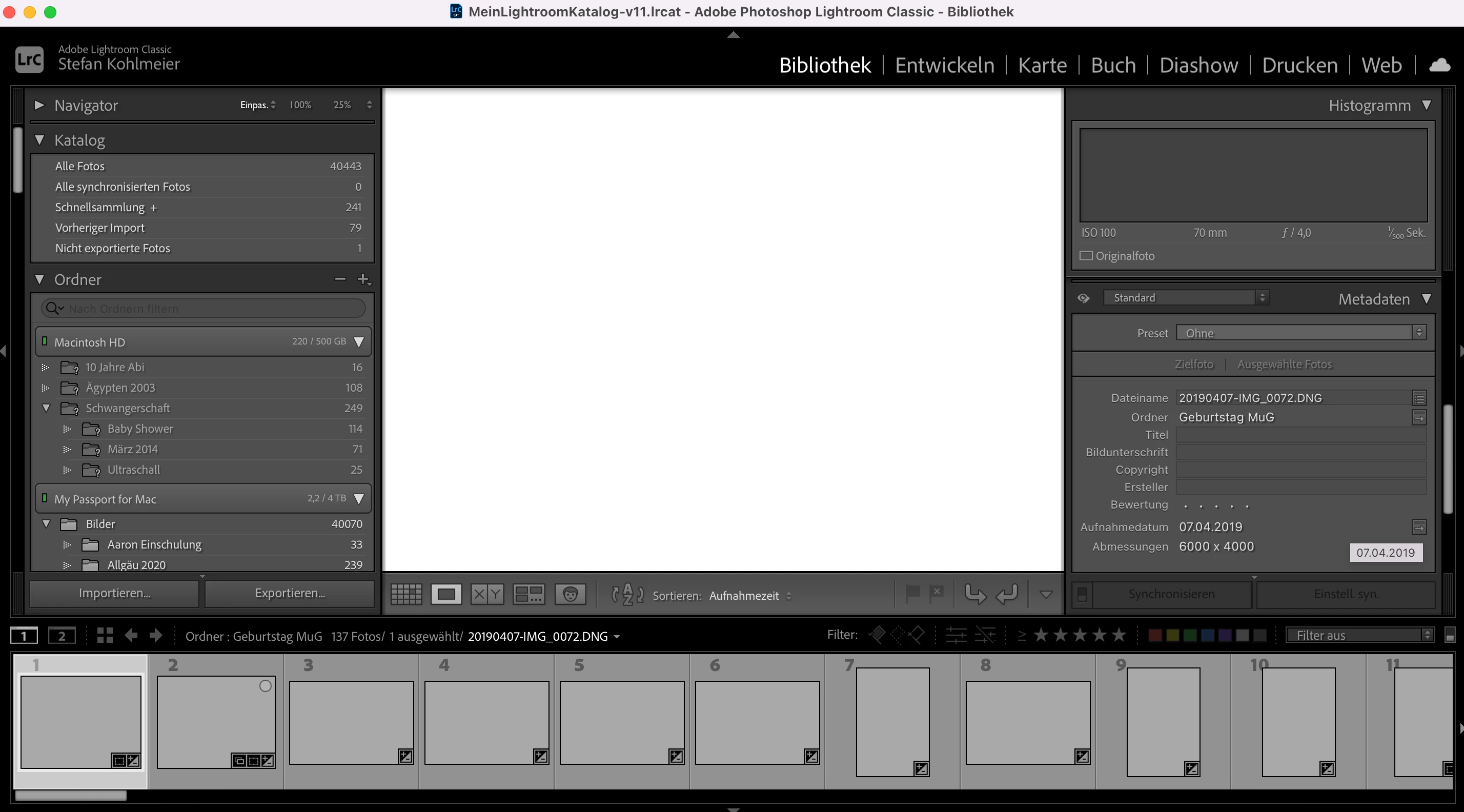Click the Exportieren button
The width and height of the screenshot is (1464, 812).
pos(290,593)
